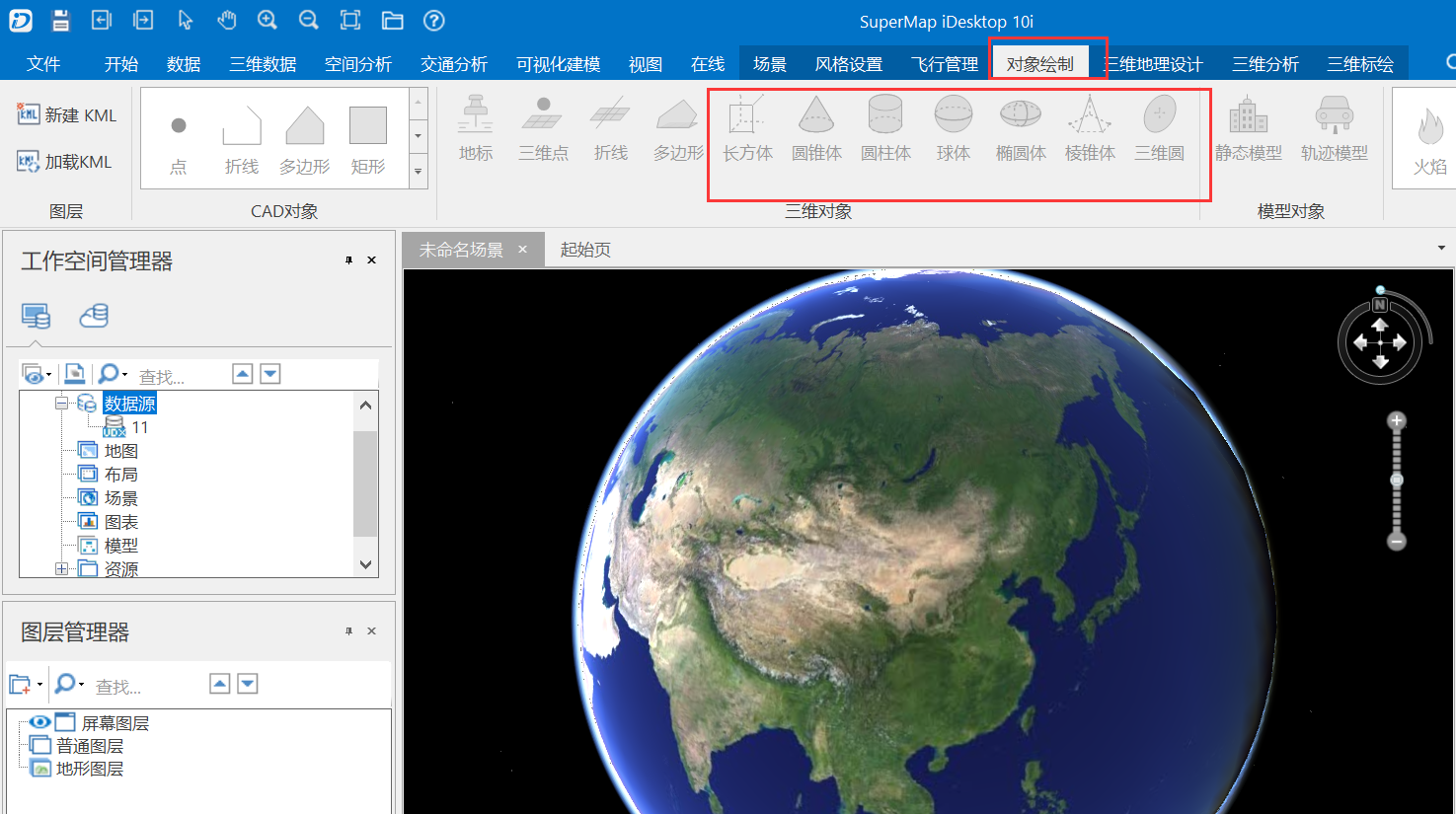The height and width of the screenshot is (814, 1456).
Task: Click 加载KML button
Action: click(x=65, y=161)
